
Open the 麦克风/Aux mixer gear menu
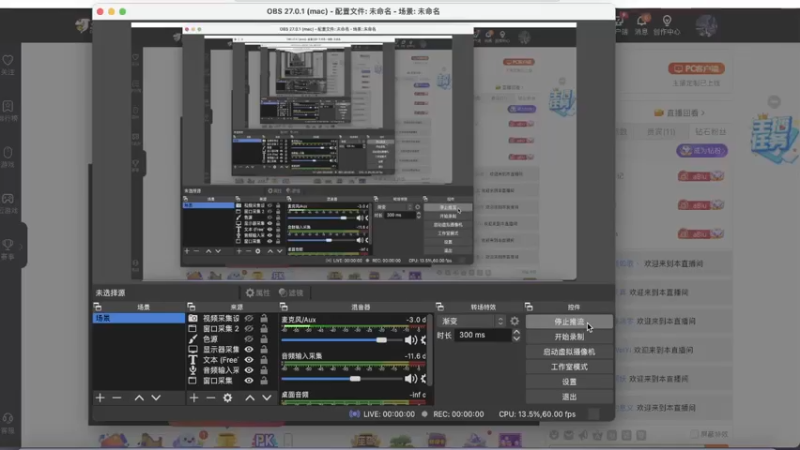423,340
